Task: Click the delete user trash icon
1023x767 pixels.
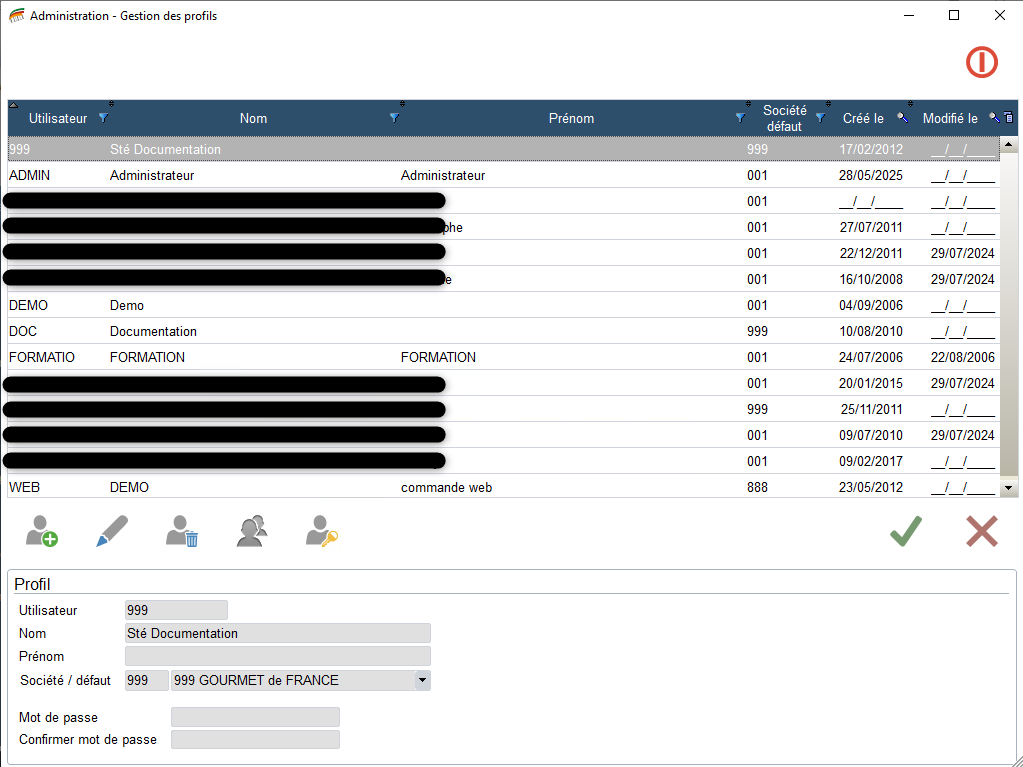Action: pos(182,531)
